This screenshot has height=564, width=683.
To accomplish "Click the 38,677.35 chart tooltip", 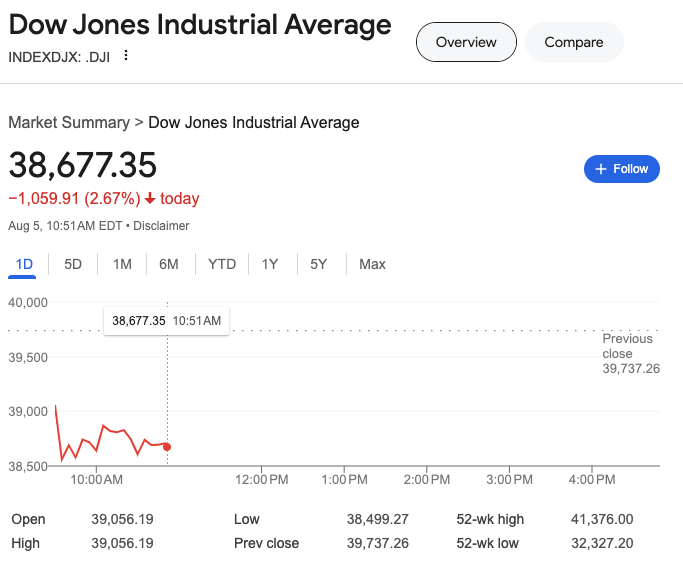I will [x=167, y=321].
